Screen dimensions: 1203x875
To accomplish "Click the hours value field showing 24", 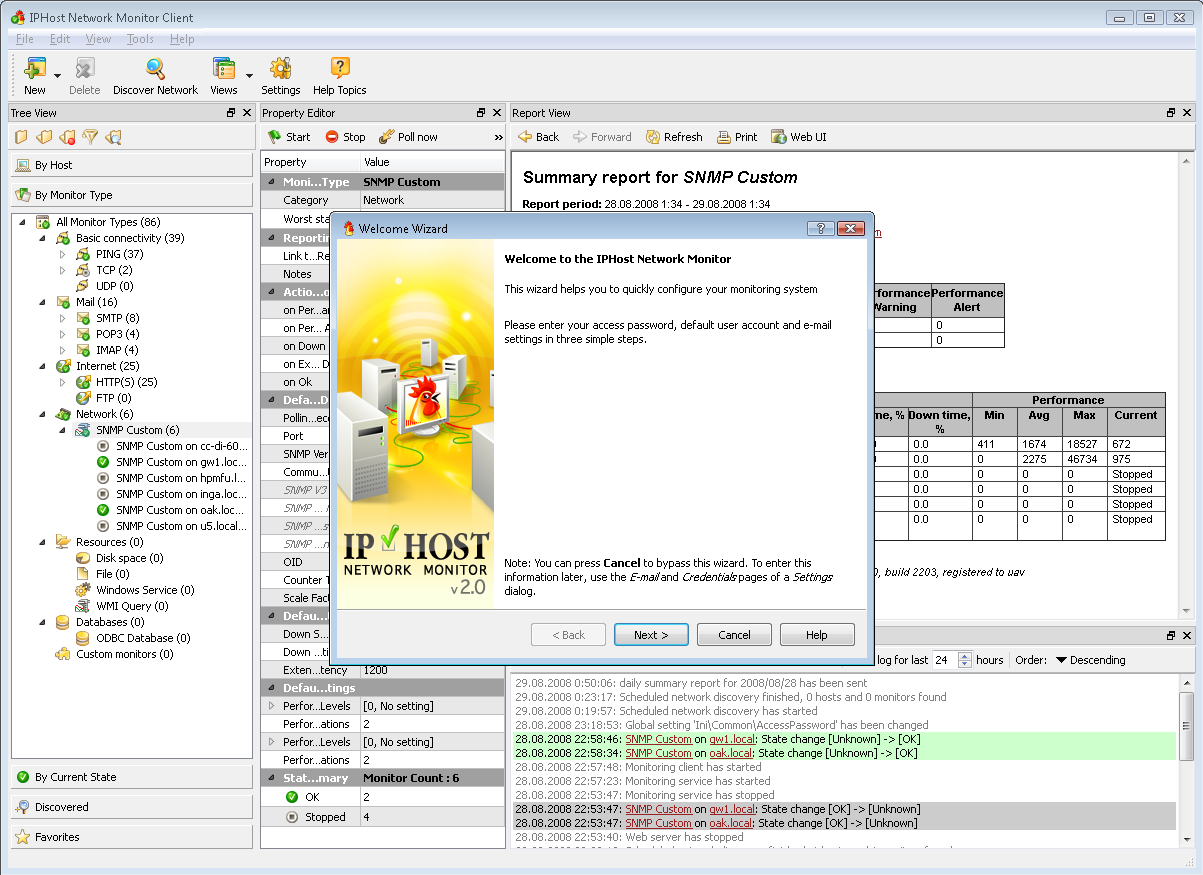I will click(x=945, y=660).
